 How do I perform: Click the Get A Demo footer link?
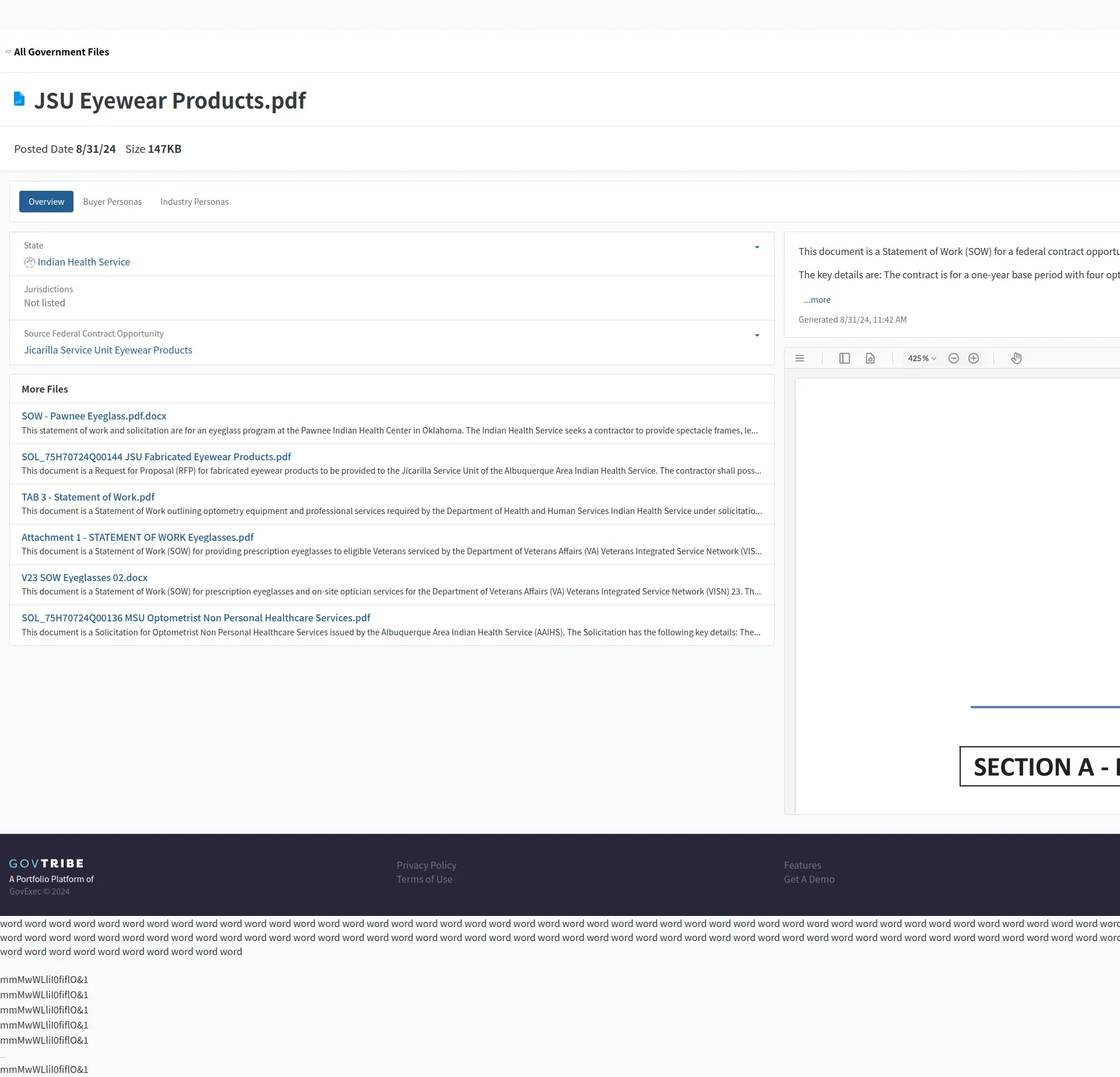click(x=809, y=879)
